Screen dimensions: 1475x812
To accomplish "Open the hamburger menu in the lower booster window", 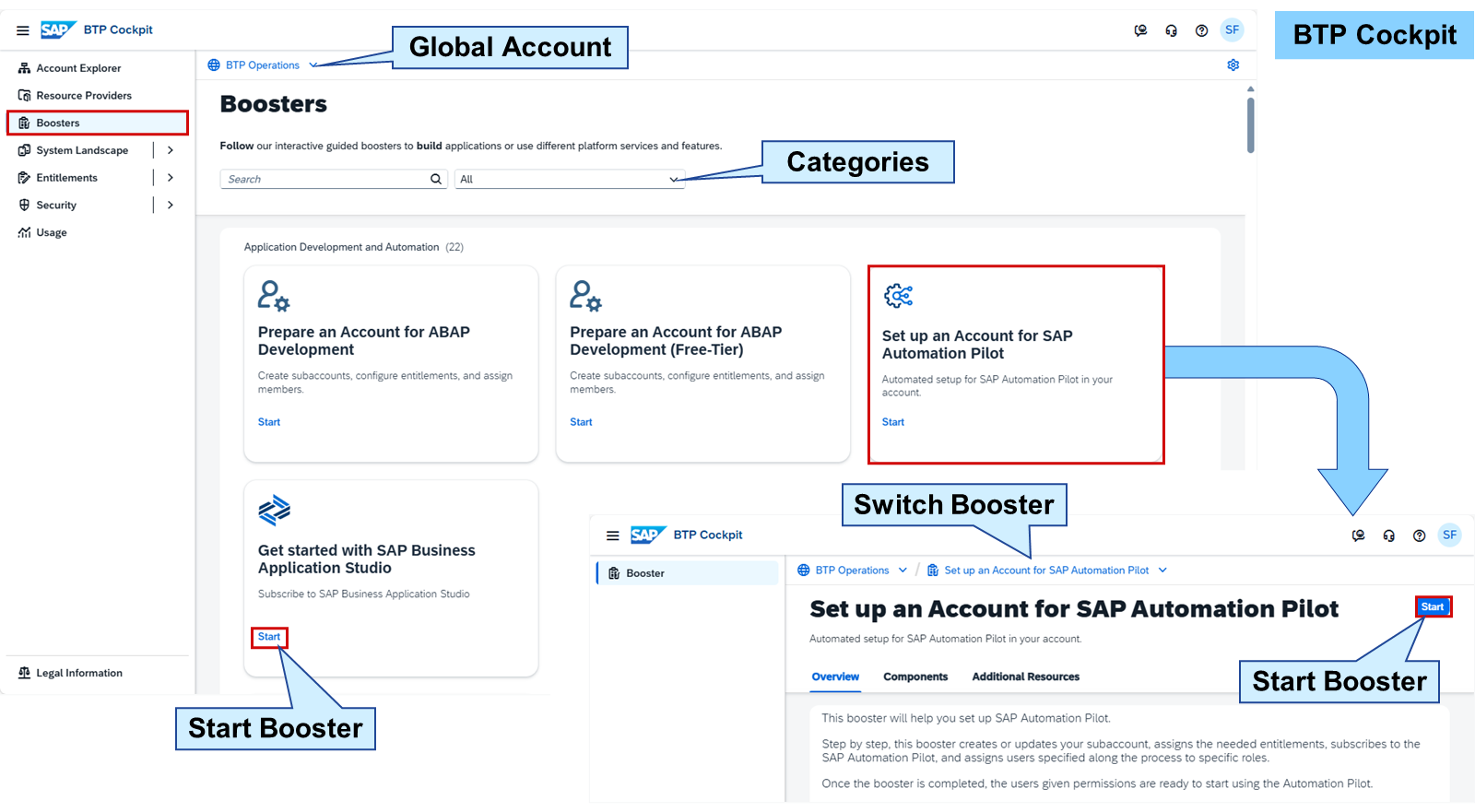I will 612,535.
